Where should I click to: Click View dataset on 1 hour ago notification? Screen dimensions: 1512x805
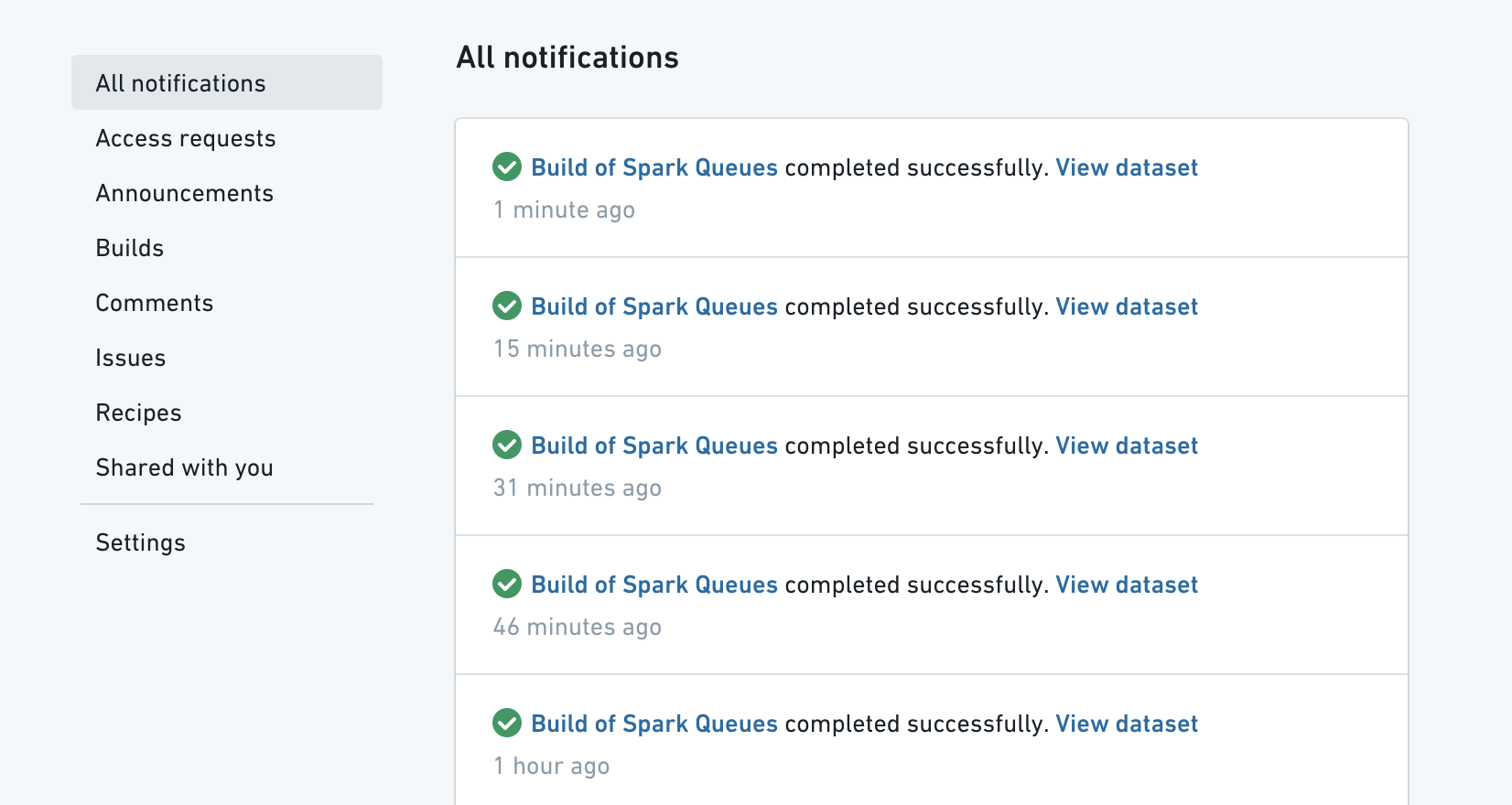coord(1127,724)
